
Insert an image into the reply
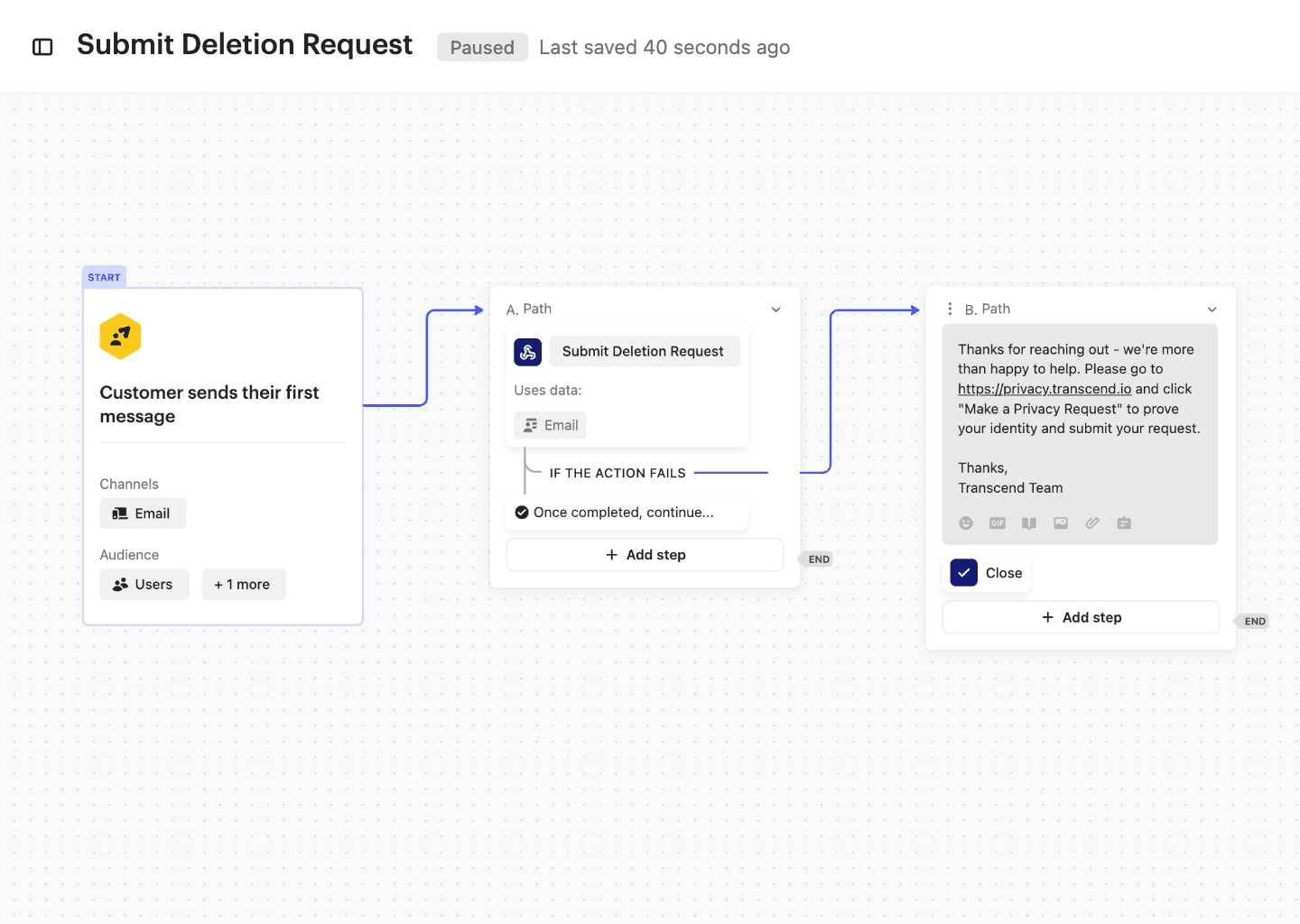coord(1060,522)
